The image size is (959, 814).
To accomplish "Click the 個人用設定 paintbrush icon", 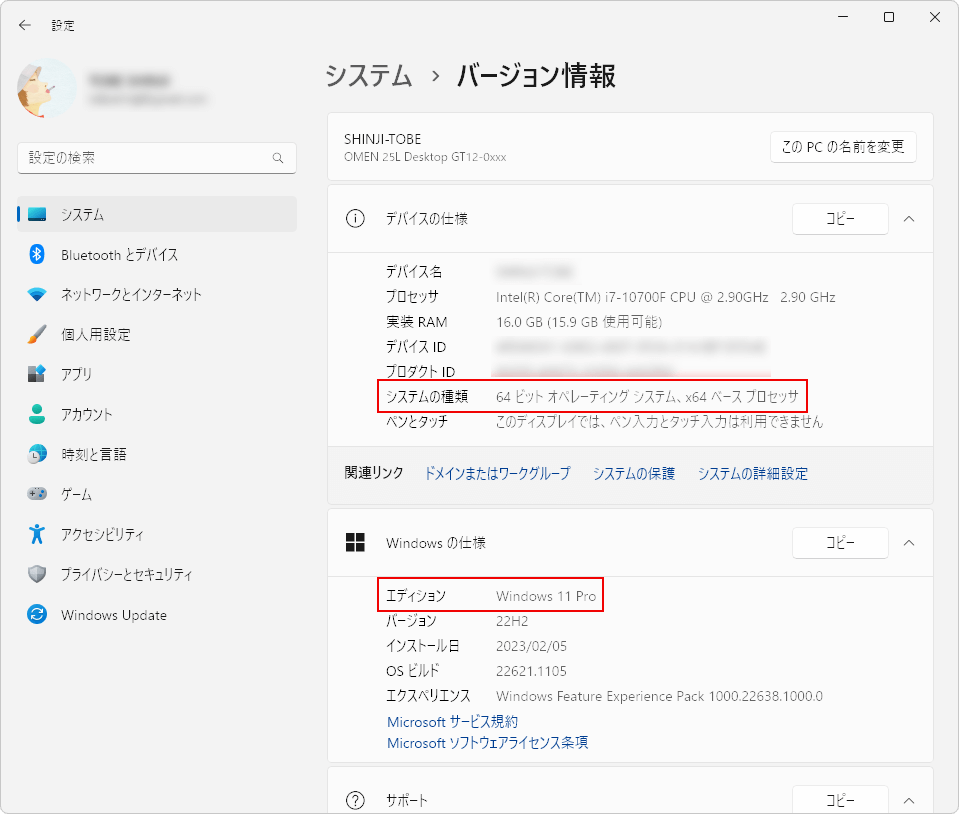I will tap(37, 335).
